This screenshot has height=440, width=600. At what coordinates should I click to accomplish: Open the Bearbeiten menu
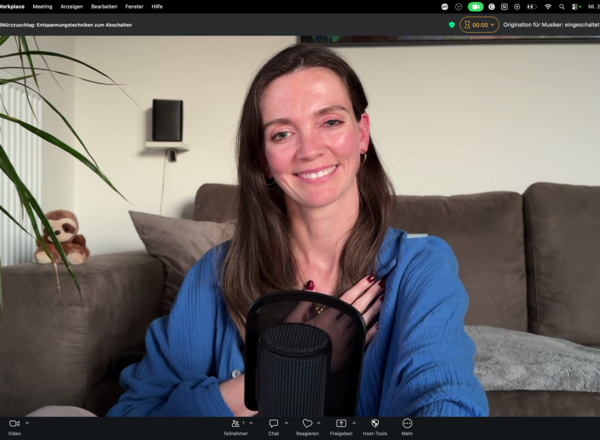click(x=104, y=7)
